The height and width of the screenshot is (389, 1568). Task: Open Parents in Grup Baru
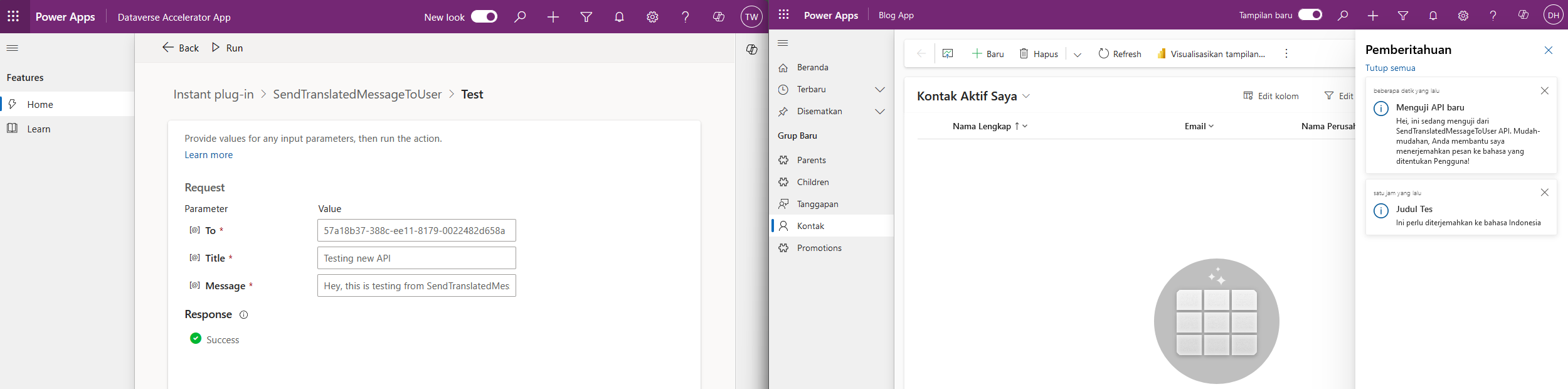(x=832, y=160)
